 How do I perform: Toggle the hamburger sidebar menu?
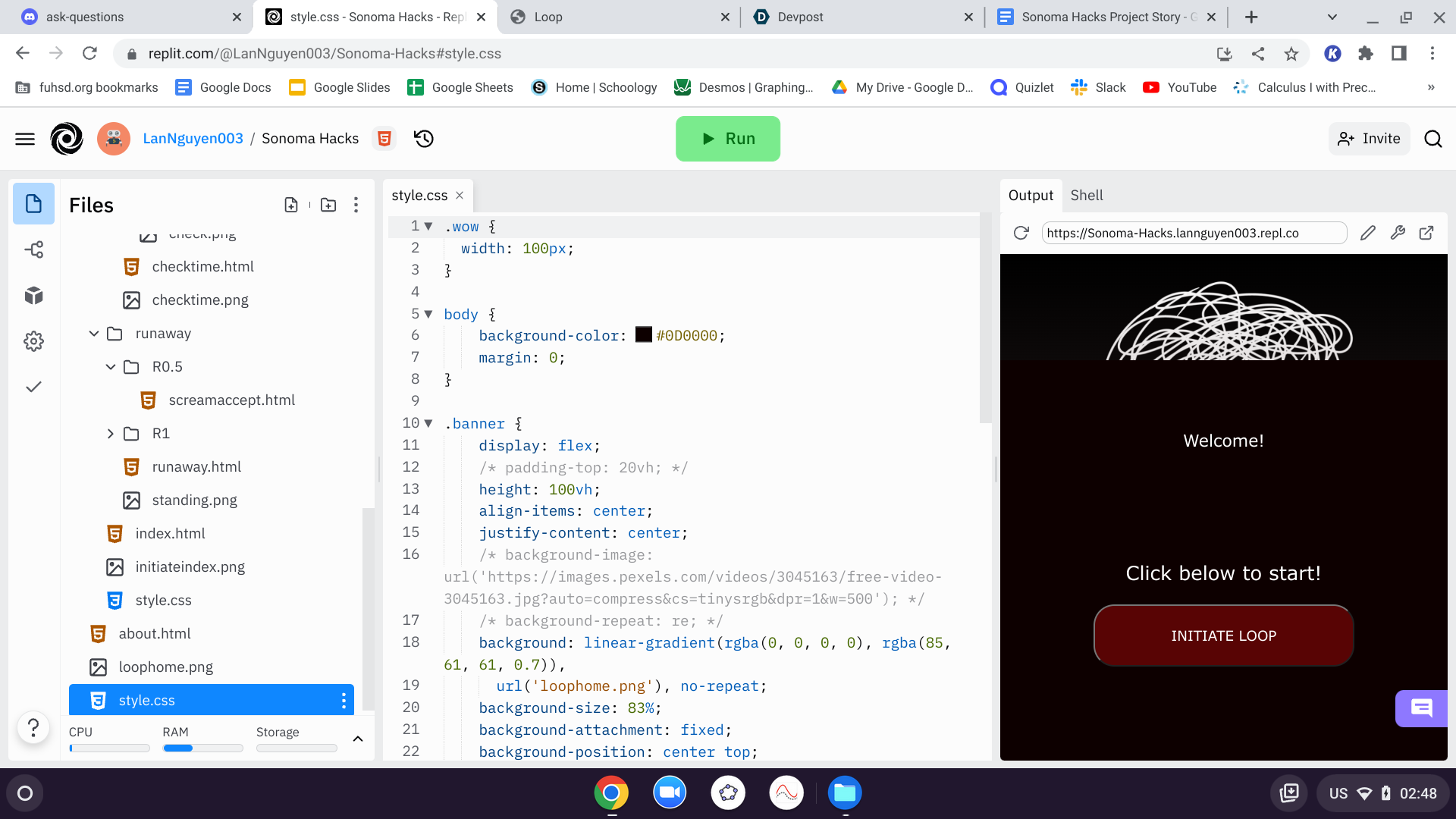pos(25,139)
